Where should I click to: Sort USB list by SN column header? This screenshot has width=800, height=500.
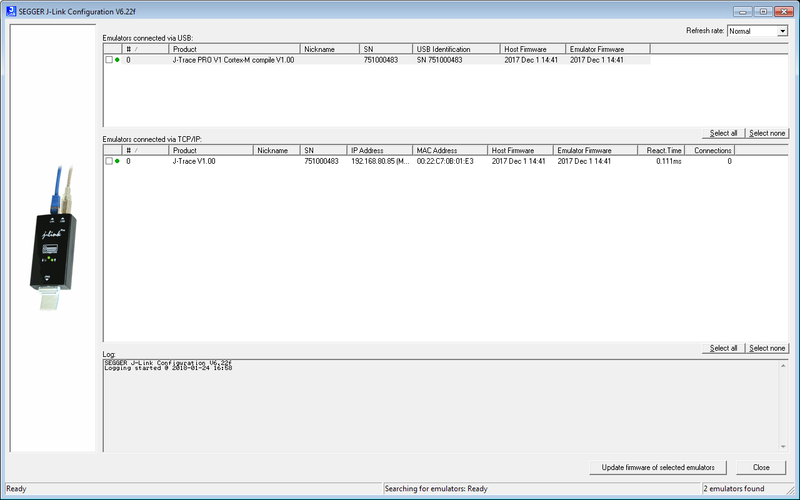tap(386, 49)
